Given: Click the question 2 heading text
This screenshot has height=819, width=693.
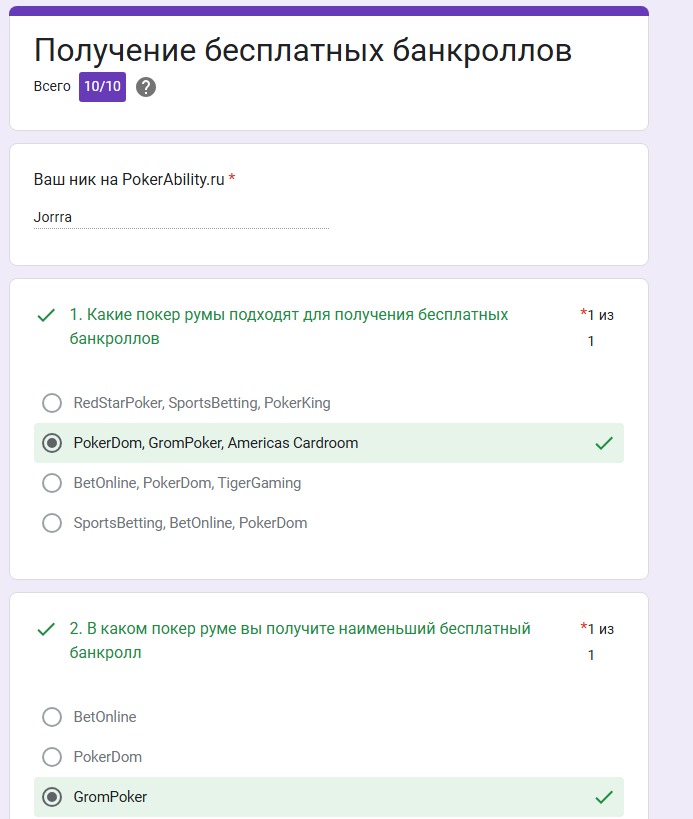Looking at the screenshot, I should click(x=300, y=640).
